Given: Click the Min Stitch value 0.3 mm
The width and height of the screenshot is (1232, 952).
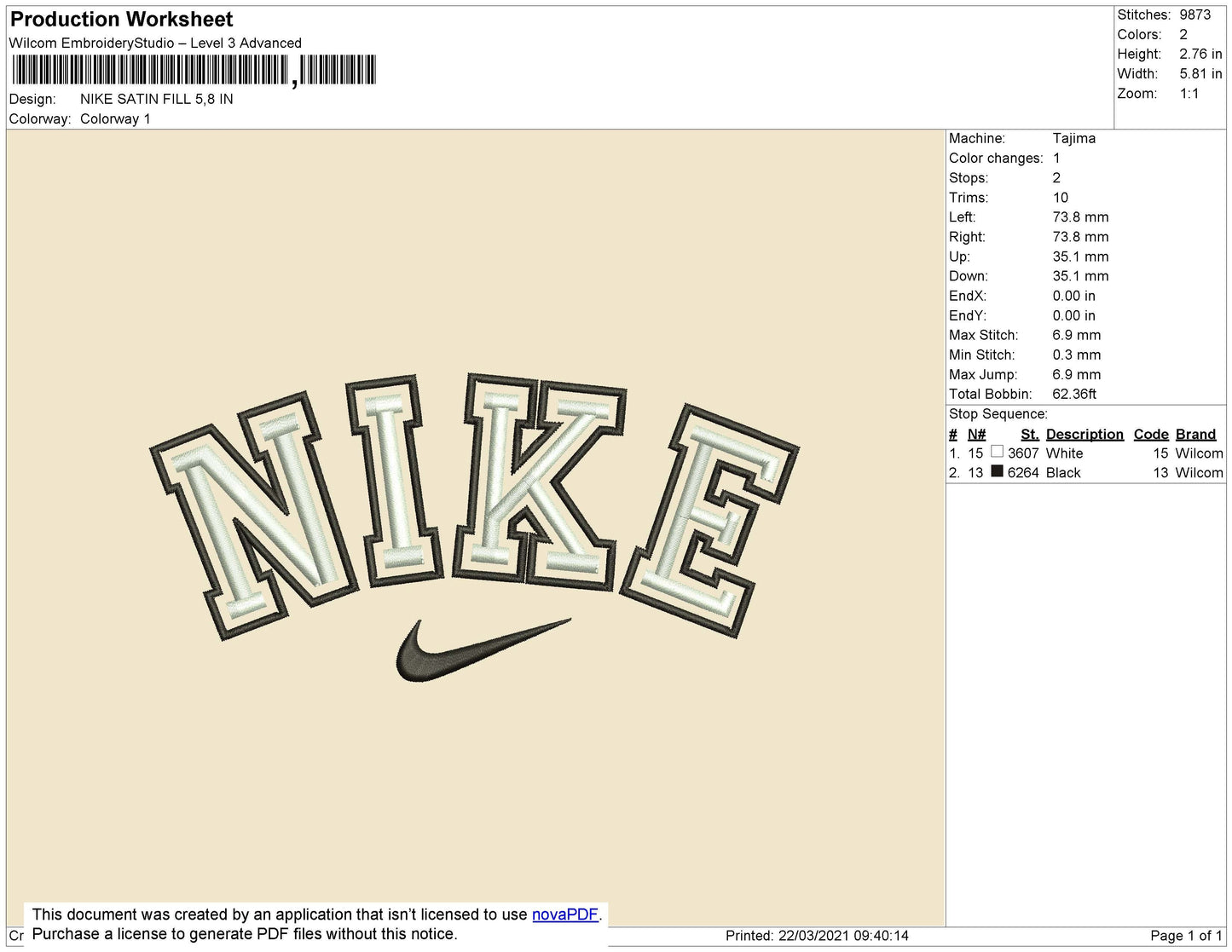Looking at the screenshot, I should click(1077, 355).
